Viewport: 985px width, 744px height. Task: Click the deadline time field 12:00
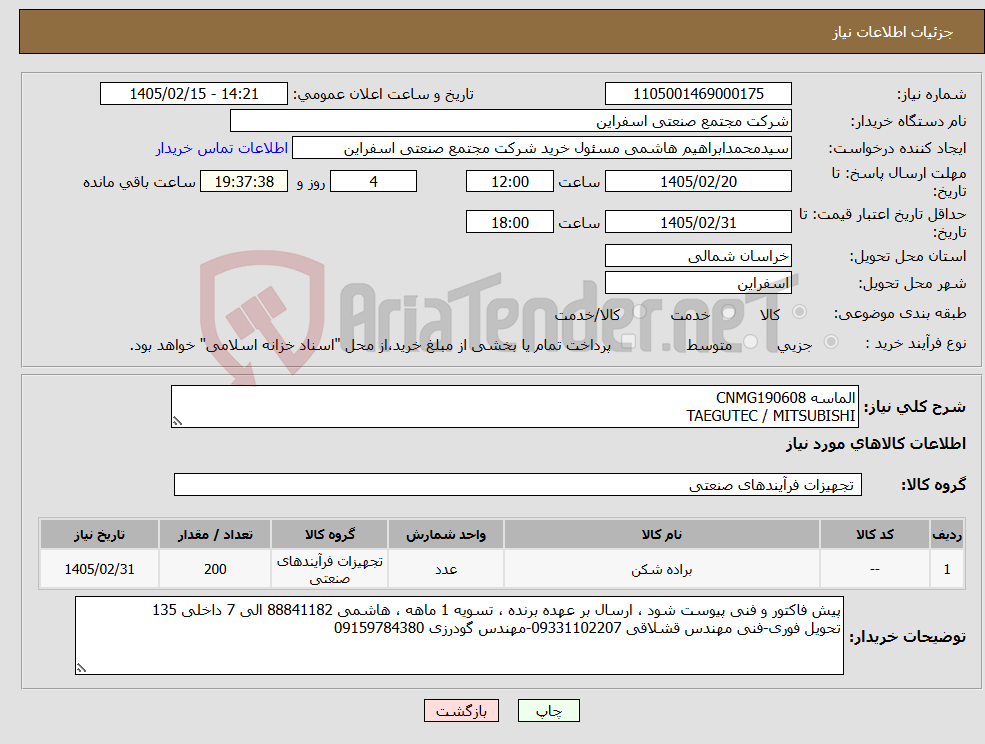coord(509,182)
